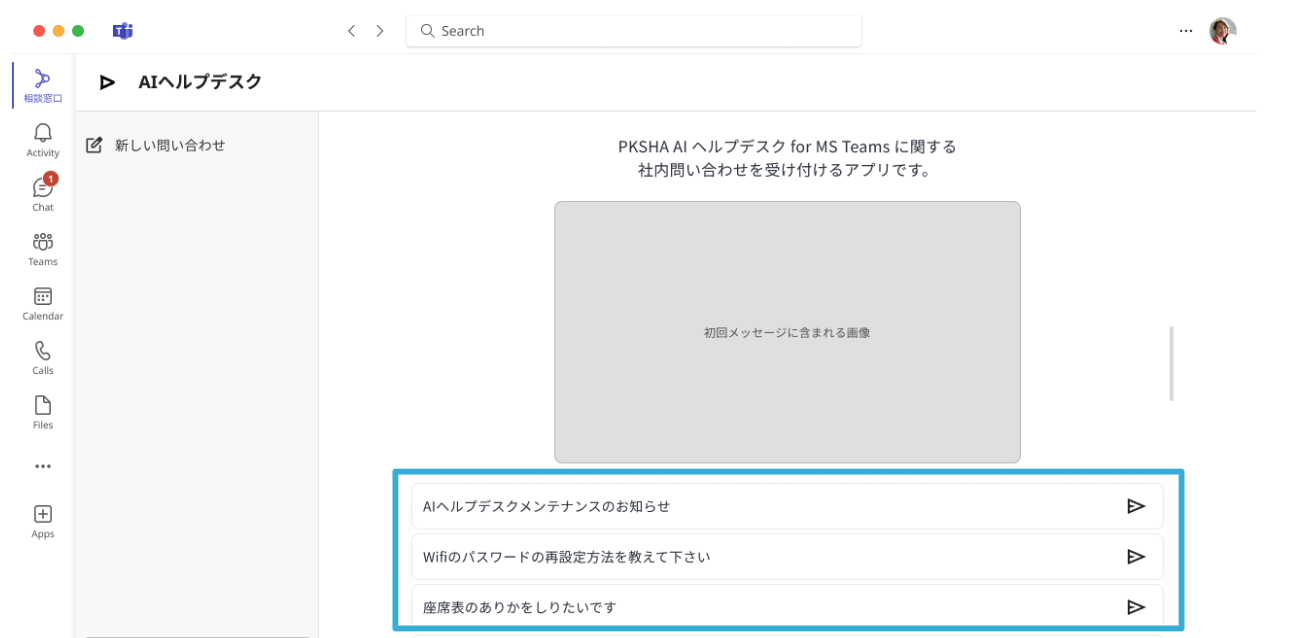1310x638 pixels.
Task: Go to the Teams section
Action: (x=43, y=248)
